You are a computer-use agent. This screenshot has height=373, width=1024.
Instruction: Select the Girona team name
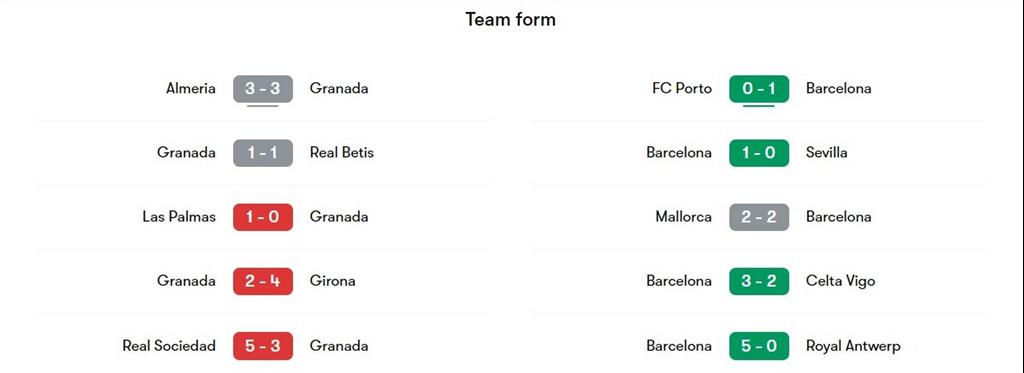pos(332,281)
